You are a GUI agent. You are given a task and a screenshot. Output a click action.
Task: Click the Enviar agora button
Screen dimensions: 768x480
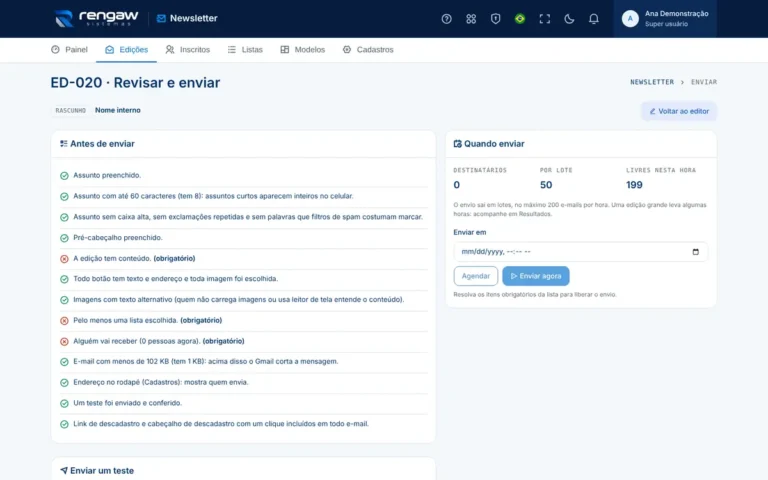point(535,276)
